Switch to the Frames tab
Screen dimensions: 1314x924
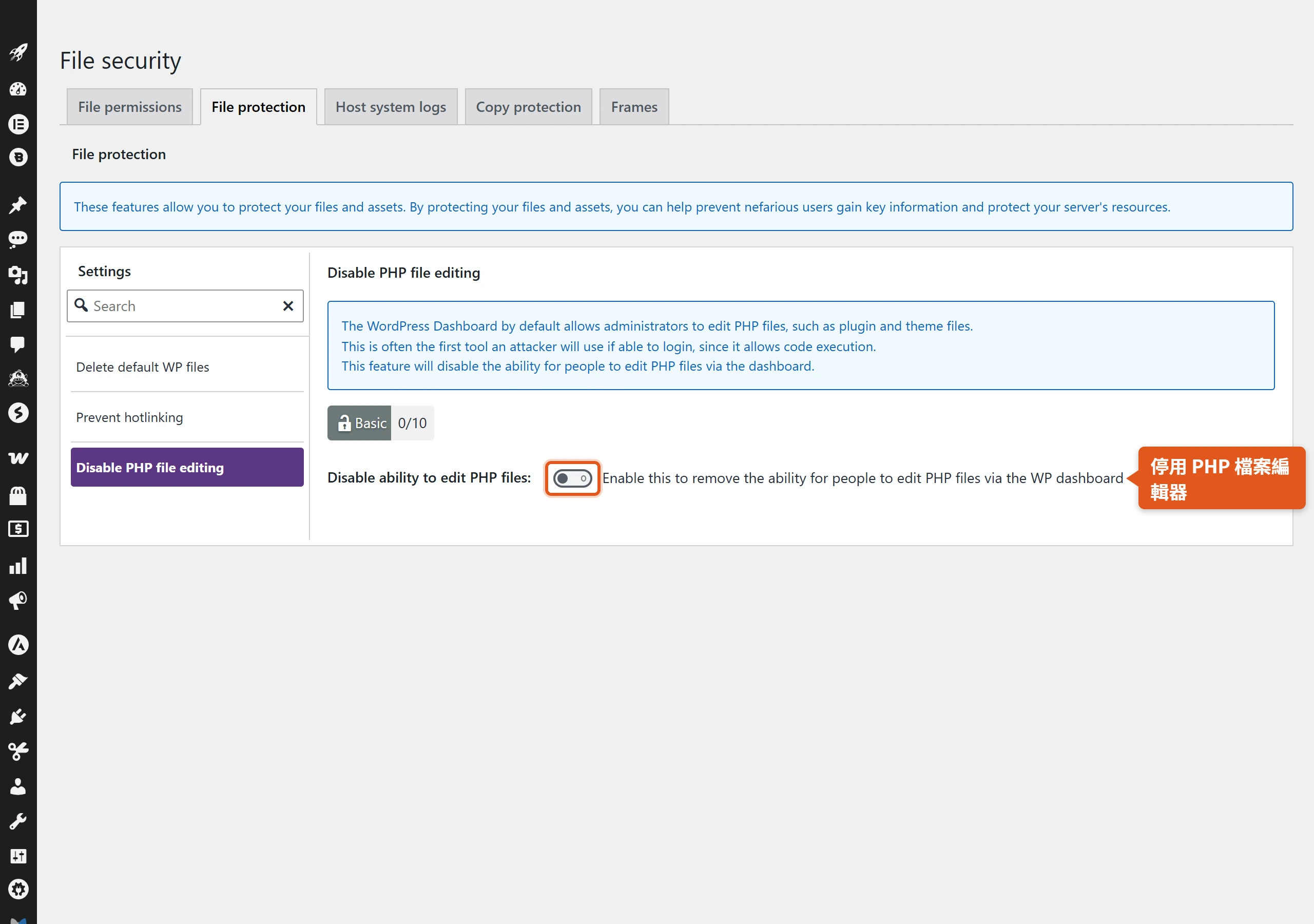coord(634,106)
